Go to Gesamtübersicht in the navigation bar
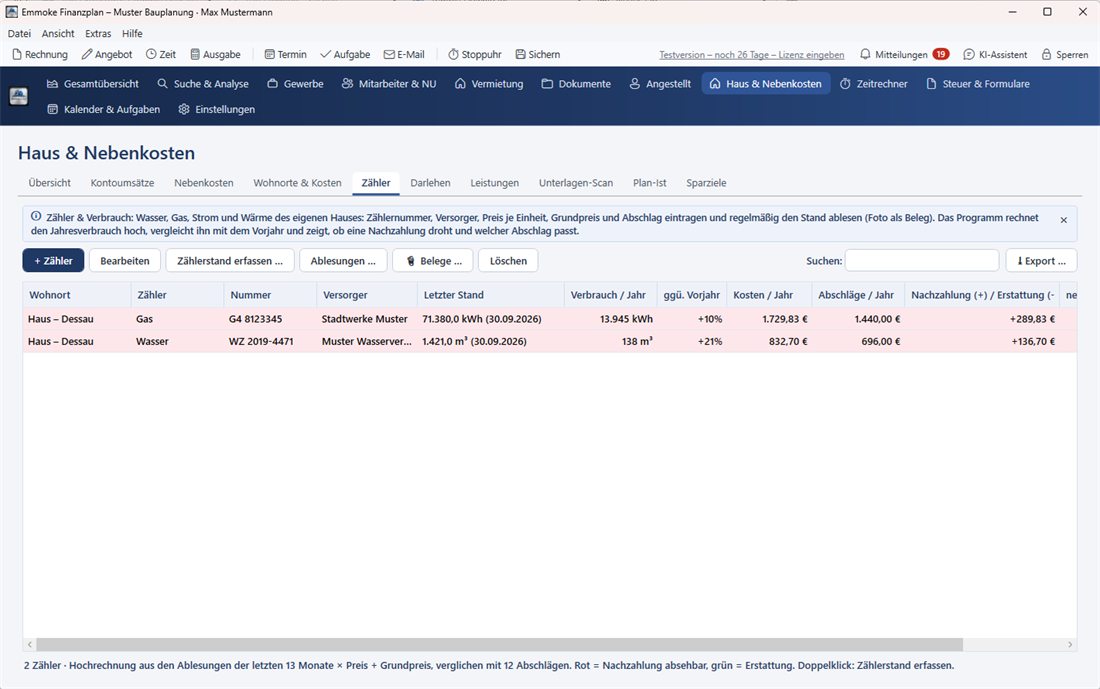1100x689 pixels. click(x=93, y=83)
